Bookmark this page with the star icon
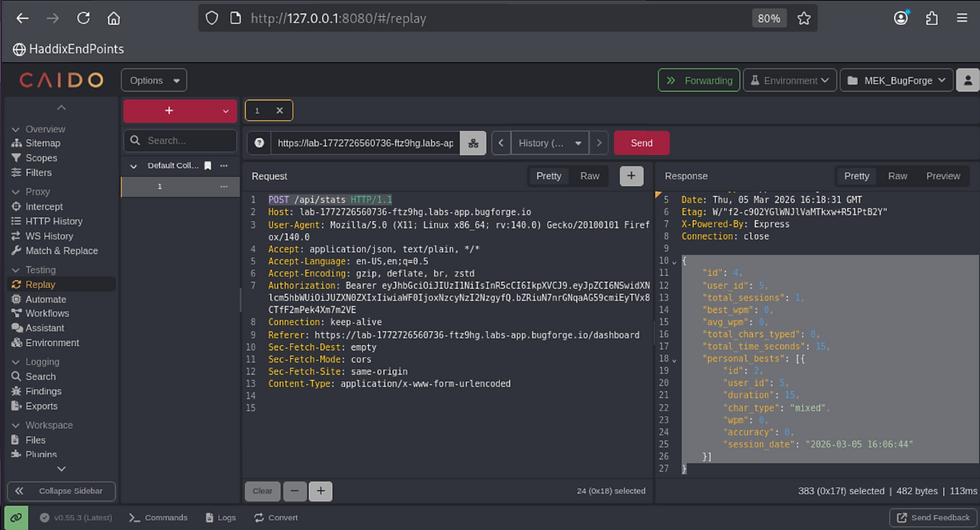 (x=804, y=18)
